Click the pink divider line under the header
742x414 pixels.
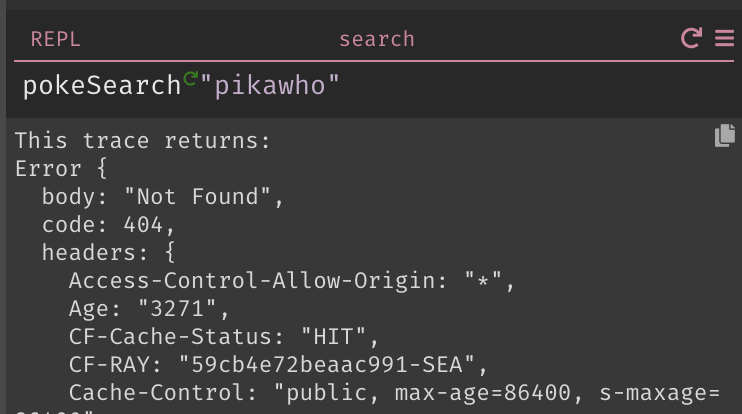(x=374, y=61)
